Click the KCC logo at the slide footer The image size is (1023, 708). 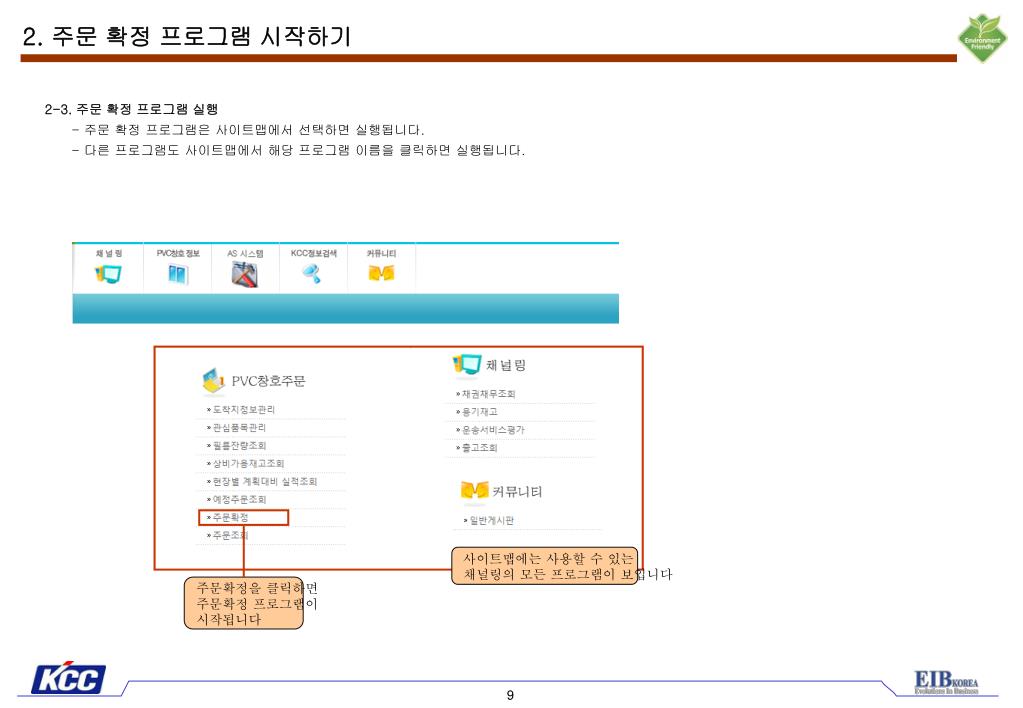pos(69,677)
